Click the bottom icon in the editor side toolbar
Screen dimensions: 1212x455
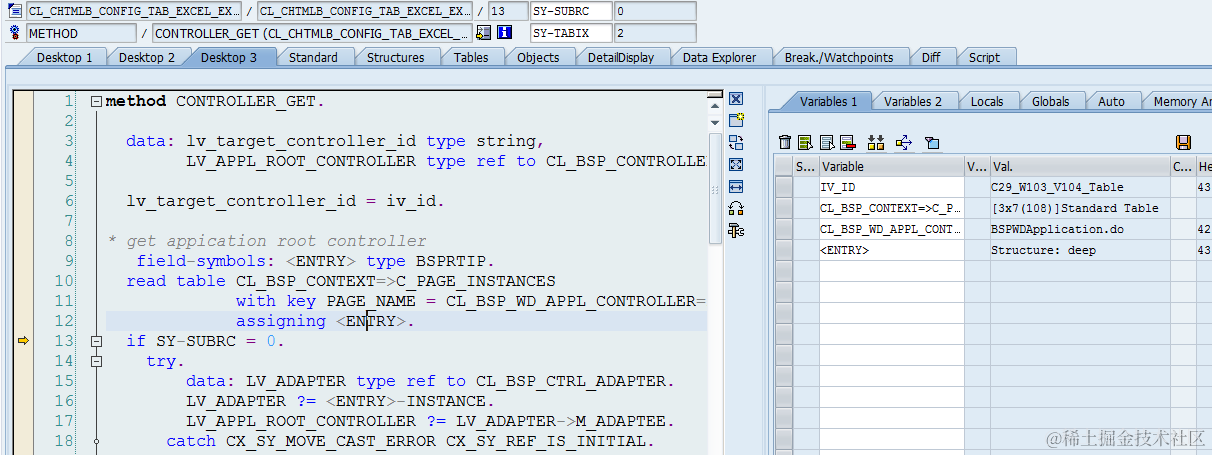click(736, 230)
